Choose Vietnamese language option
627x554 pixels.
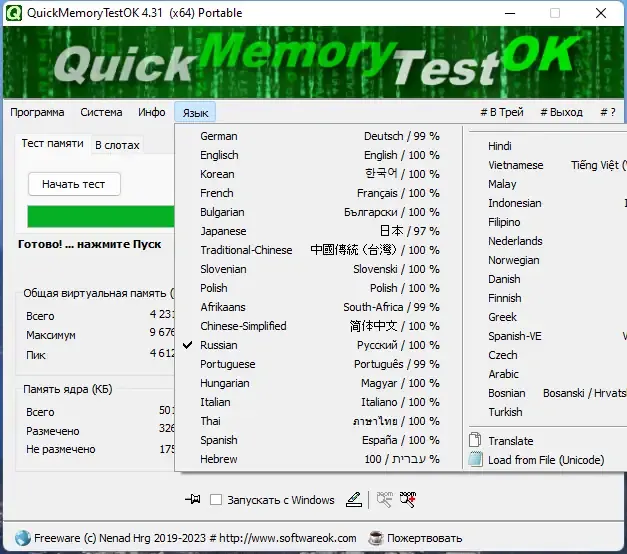point(546,165)
